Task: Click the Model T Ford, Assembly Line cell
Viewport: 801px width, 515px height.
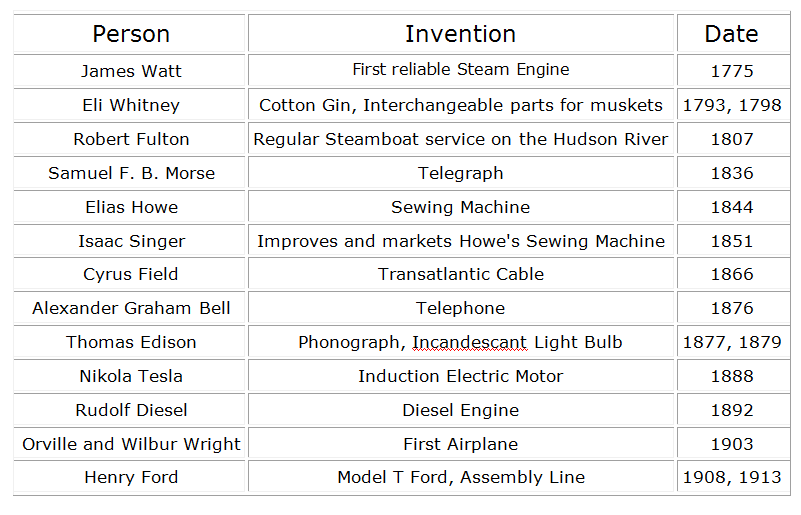Action: (x=460, y=477)
